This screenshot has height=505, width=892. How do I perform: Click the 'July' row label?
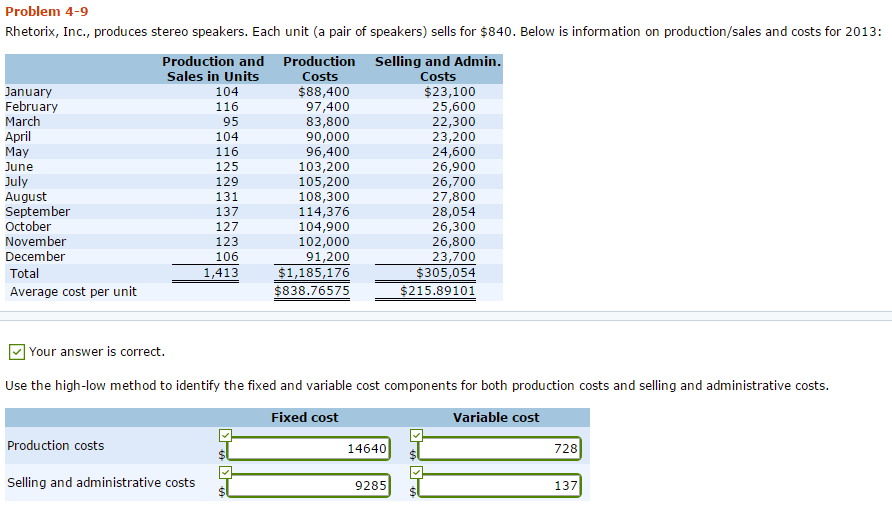[16, 181]
